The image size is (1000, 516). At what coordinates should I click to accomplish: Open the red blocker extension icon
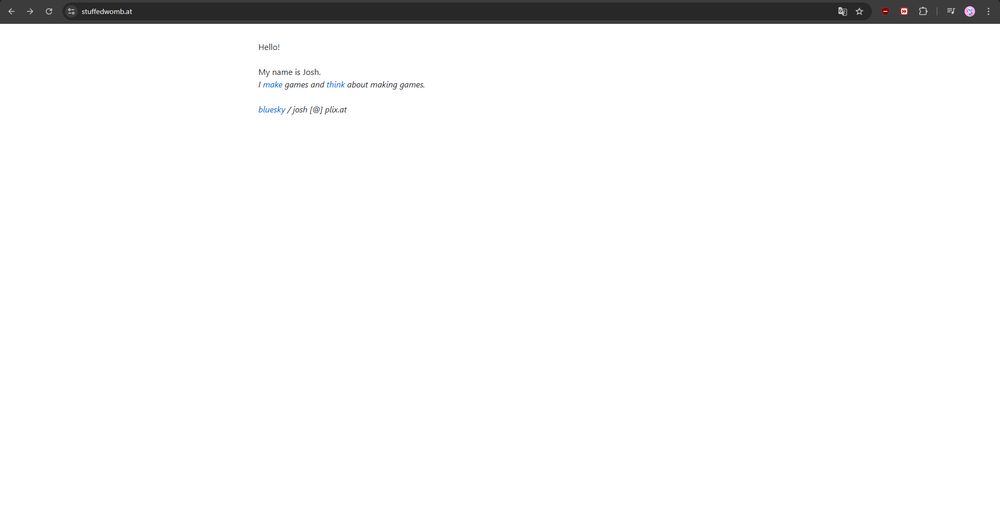pyautogui.click(x=885, y=11)
